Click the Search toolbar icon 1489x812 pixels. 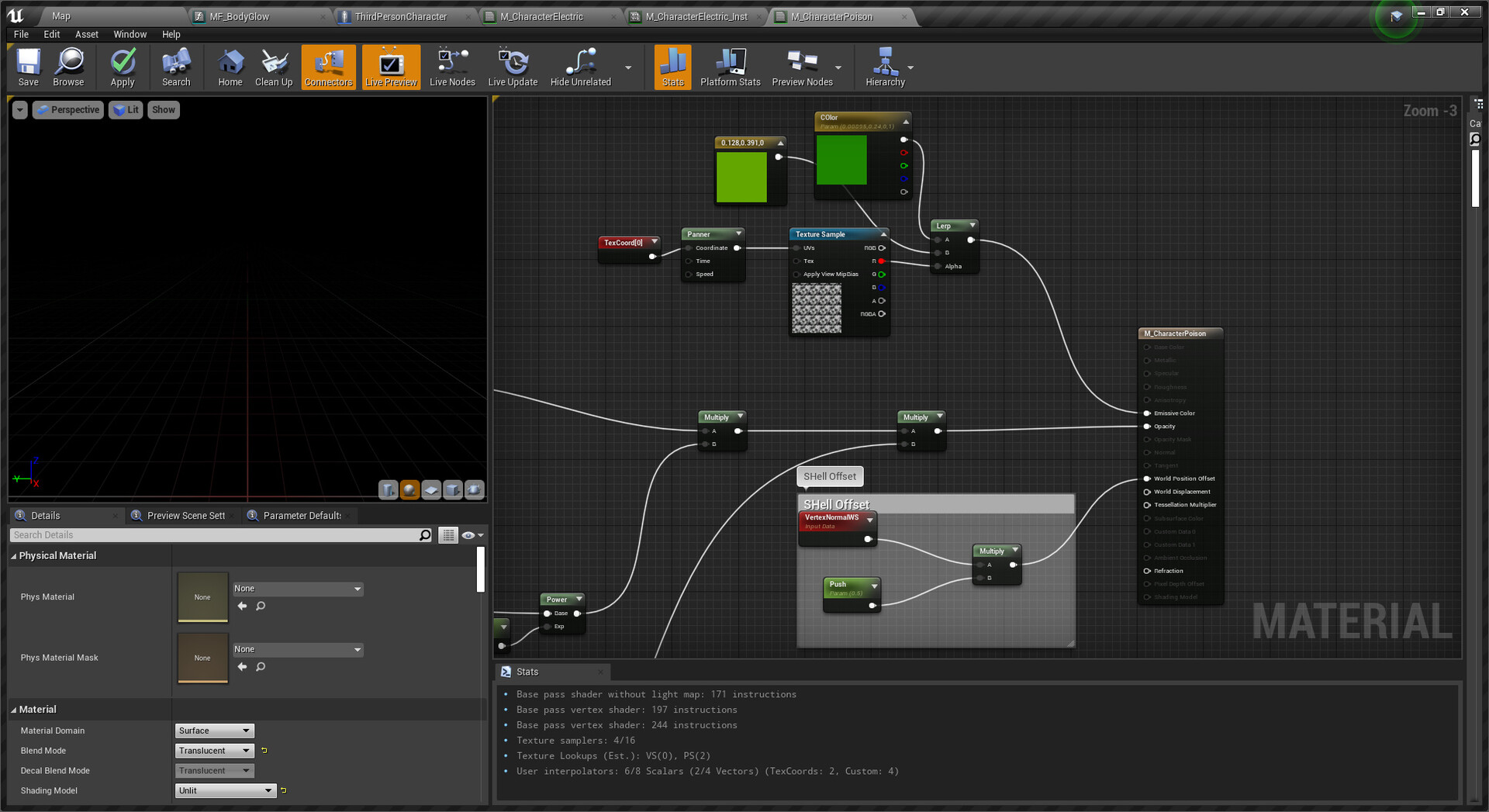pos(176,67)
